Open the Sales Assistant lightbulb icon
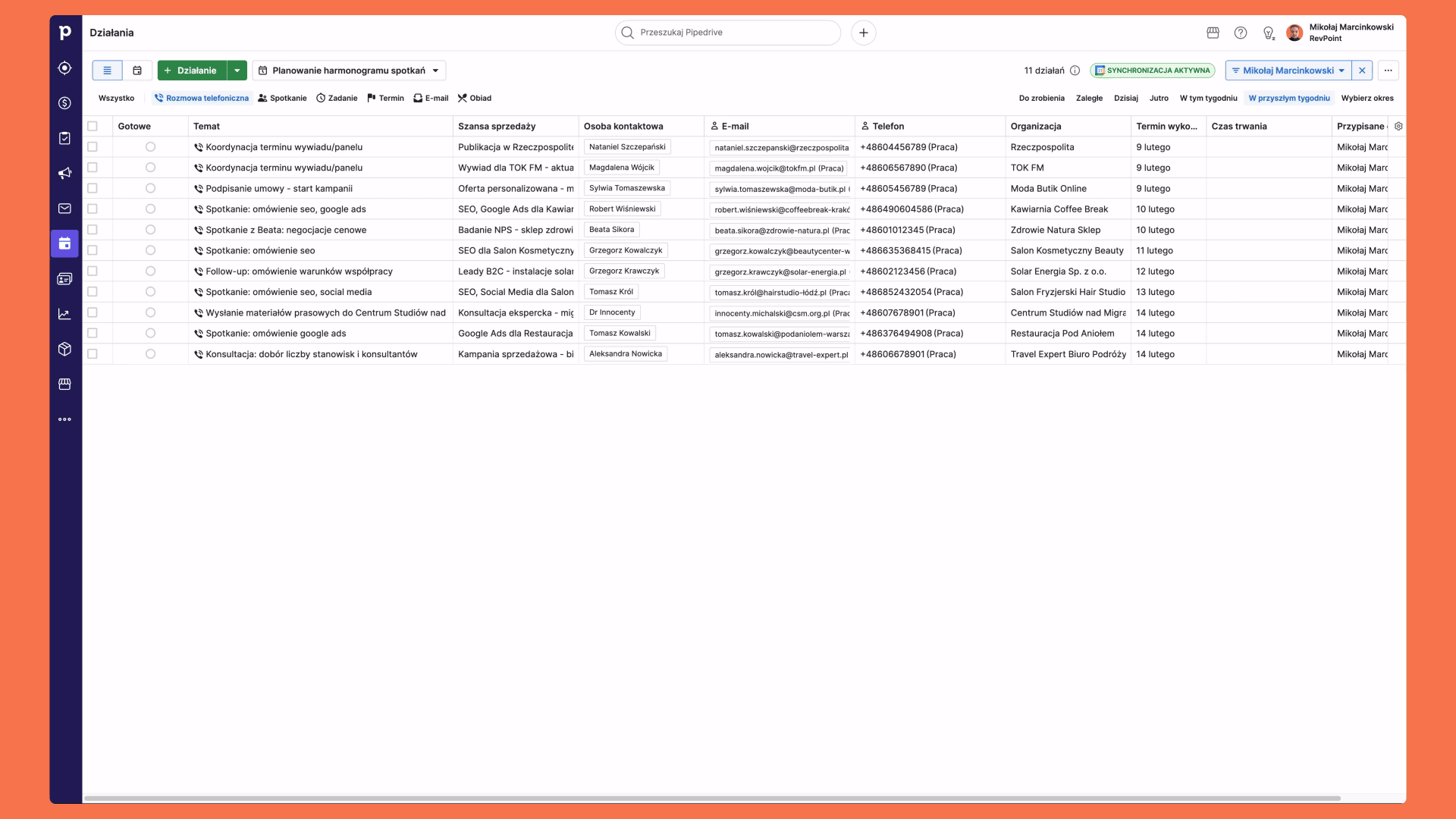 (x=1269, y=33)
